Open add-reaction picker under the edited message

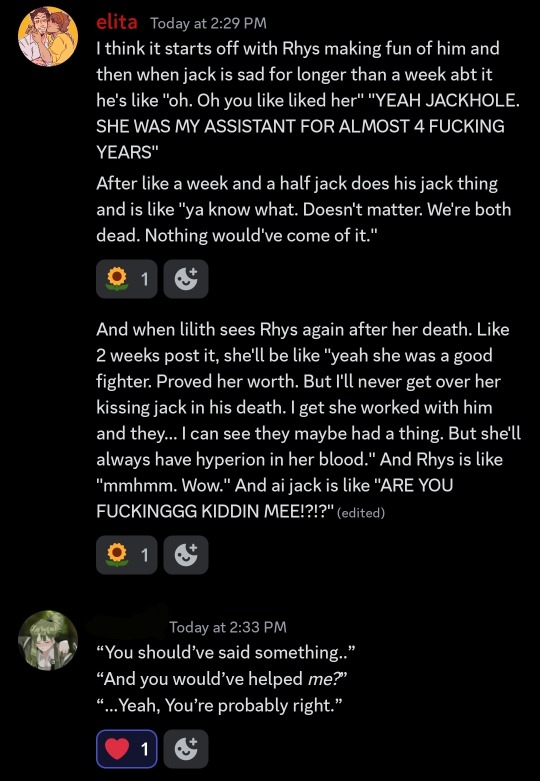tap(186, 554)
